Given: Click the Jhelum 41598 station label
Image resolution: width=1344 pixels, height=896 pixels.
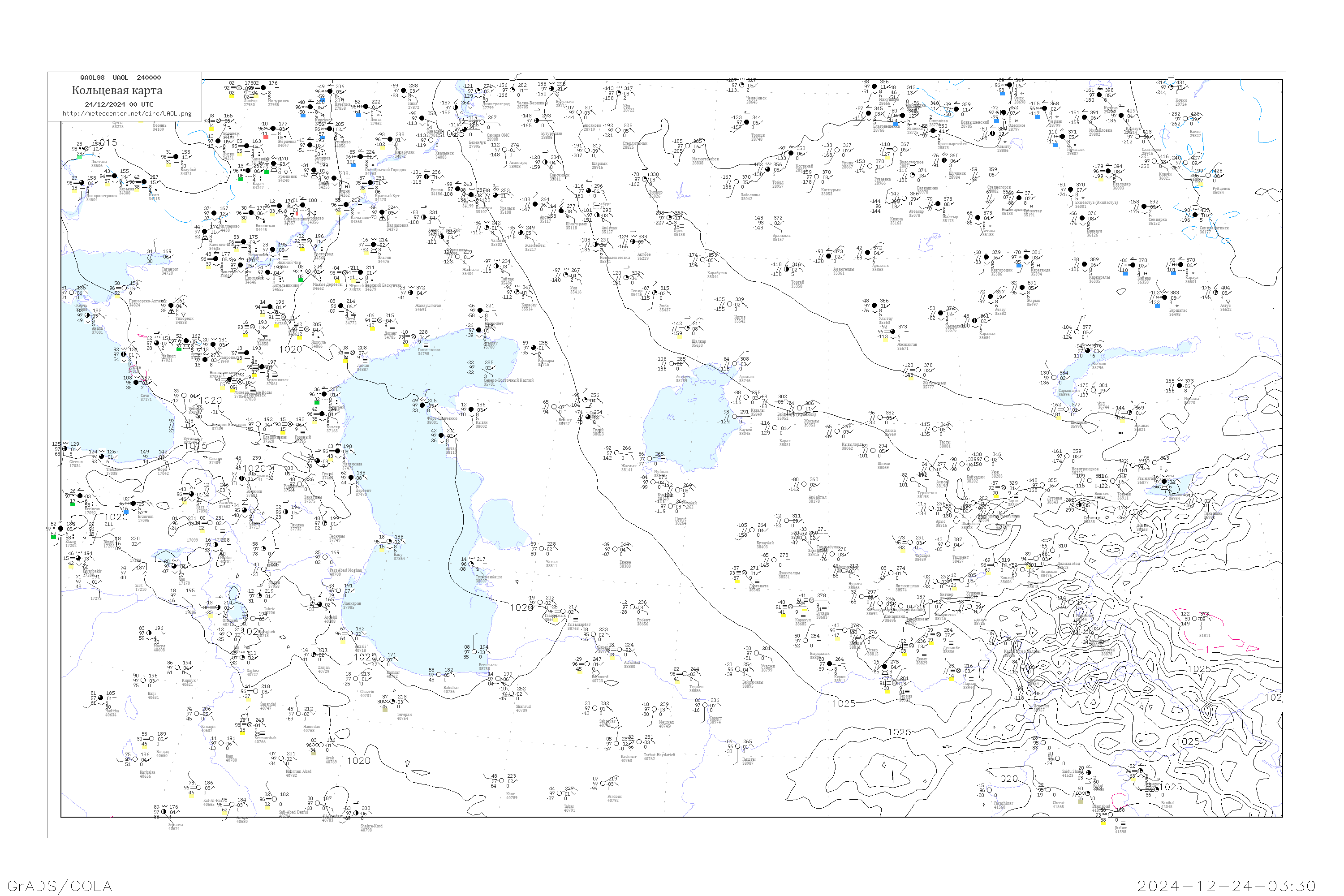Looking at the screenshot, I should click(1121, 830).
